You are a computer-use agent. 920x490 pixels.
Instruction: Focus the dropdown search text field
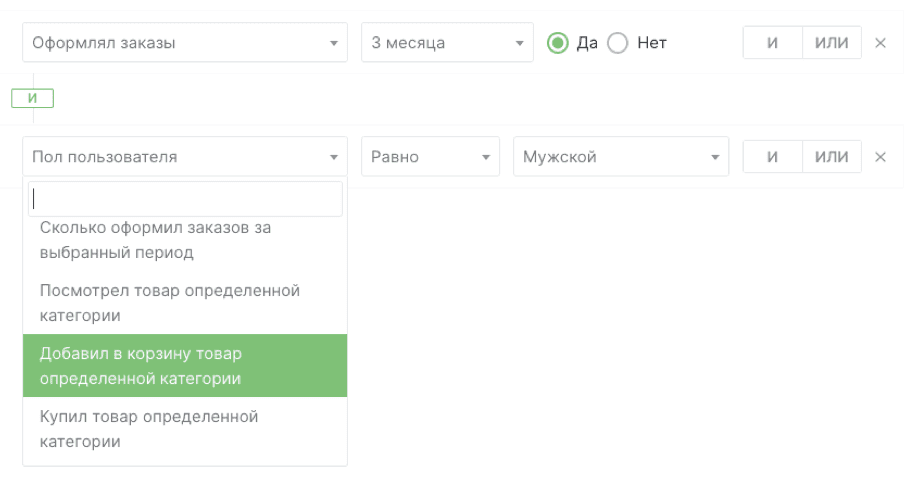click(x=185, y=199)
